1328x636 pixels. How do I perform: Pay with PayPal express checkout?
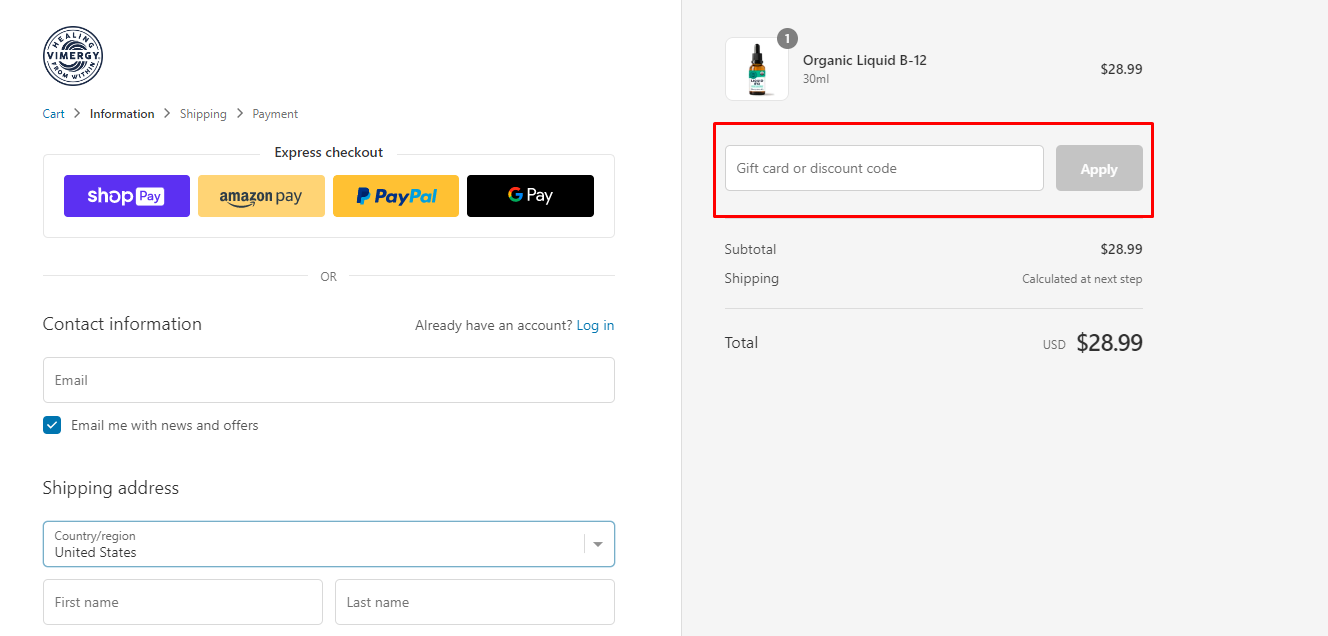tap(396, 196)
